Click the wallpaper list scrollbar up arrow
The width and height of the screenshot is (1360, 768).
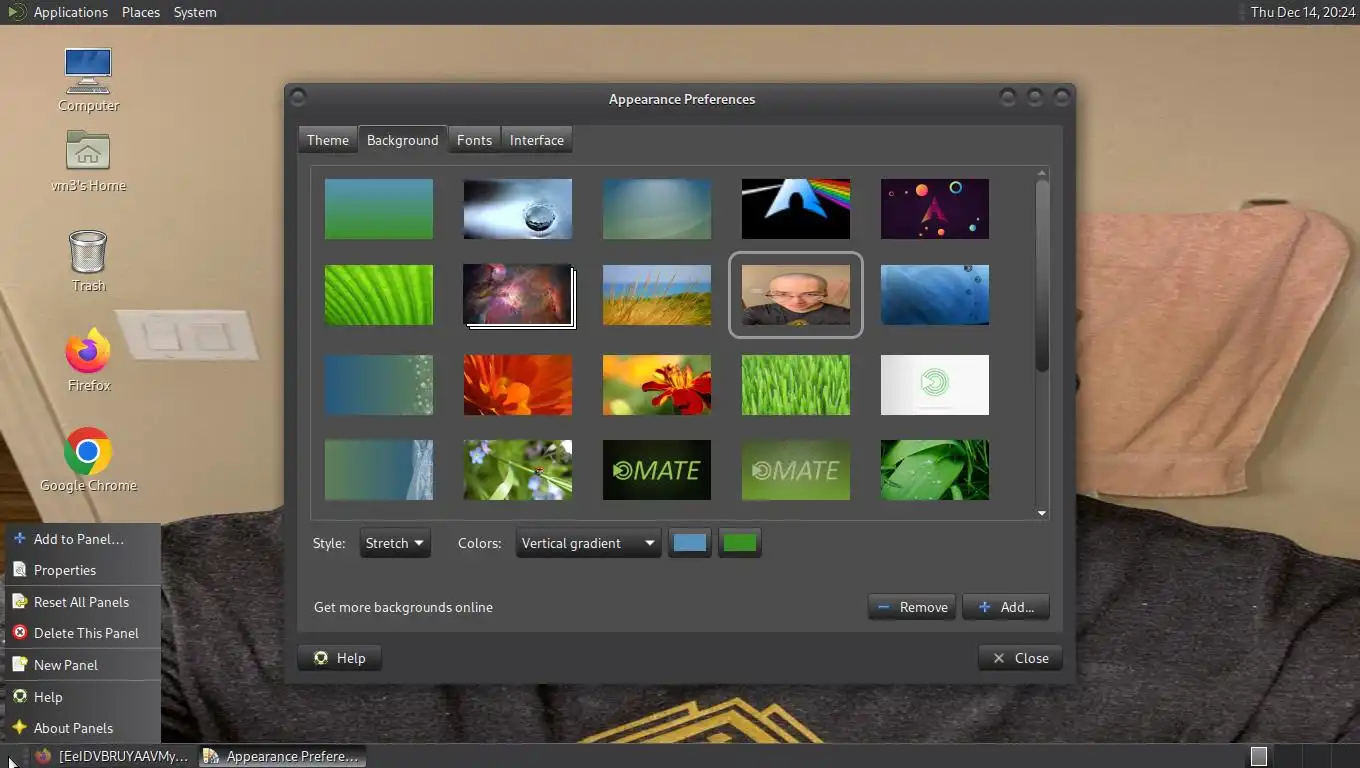[1042, 173]
